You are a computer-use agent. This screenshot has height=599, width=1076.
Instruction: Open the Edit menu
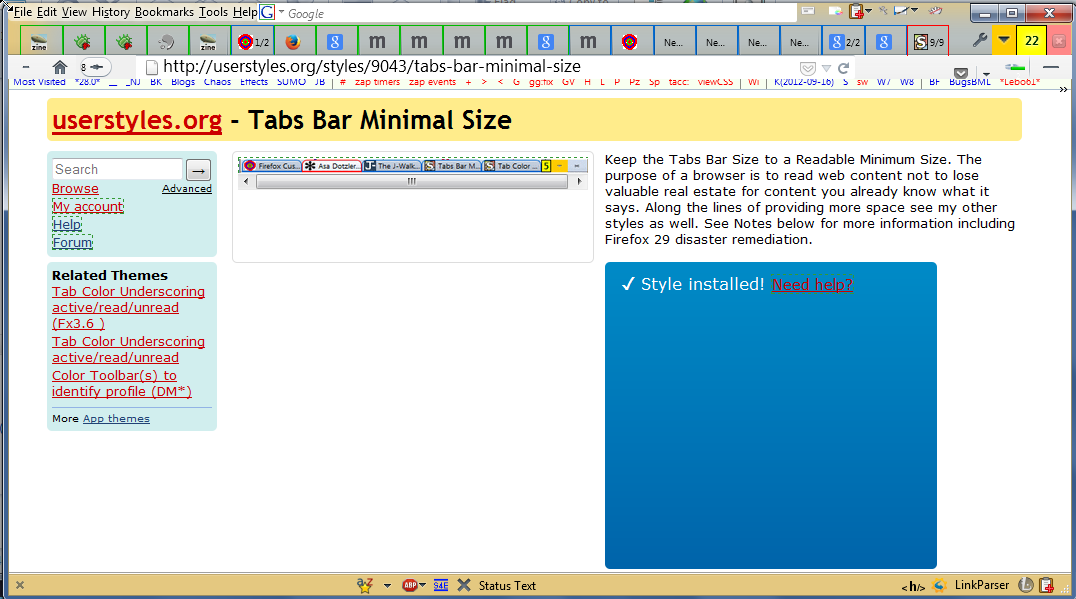(x=47, y=12)
